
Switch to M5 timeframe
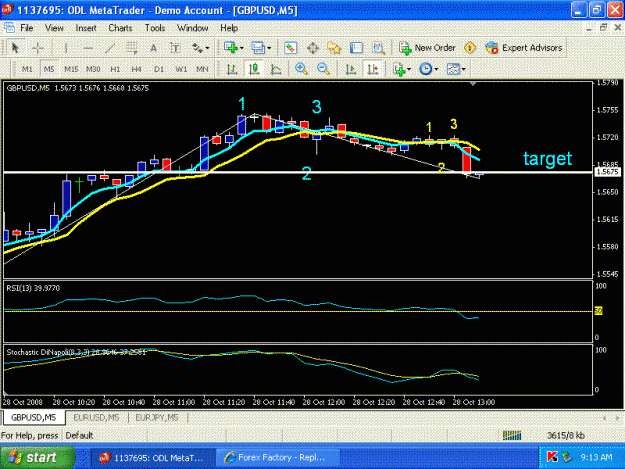[49, 69]
